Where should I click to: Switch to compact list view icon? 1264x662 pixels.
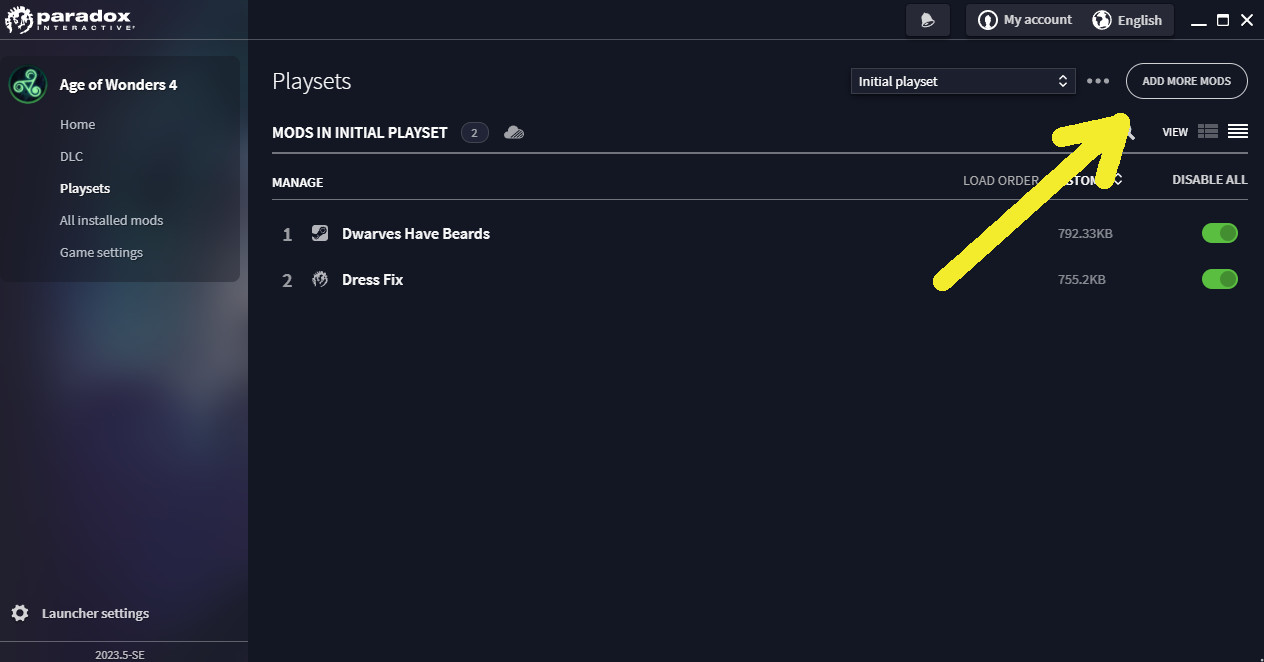pos(1238,132)
